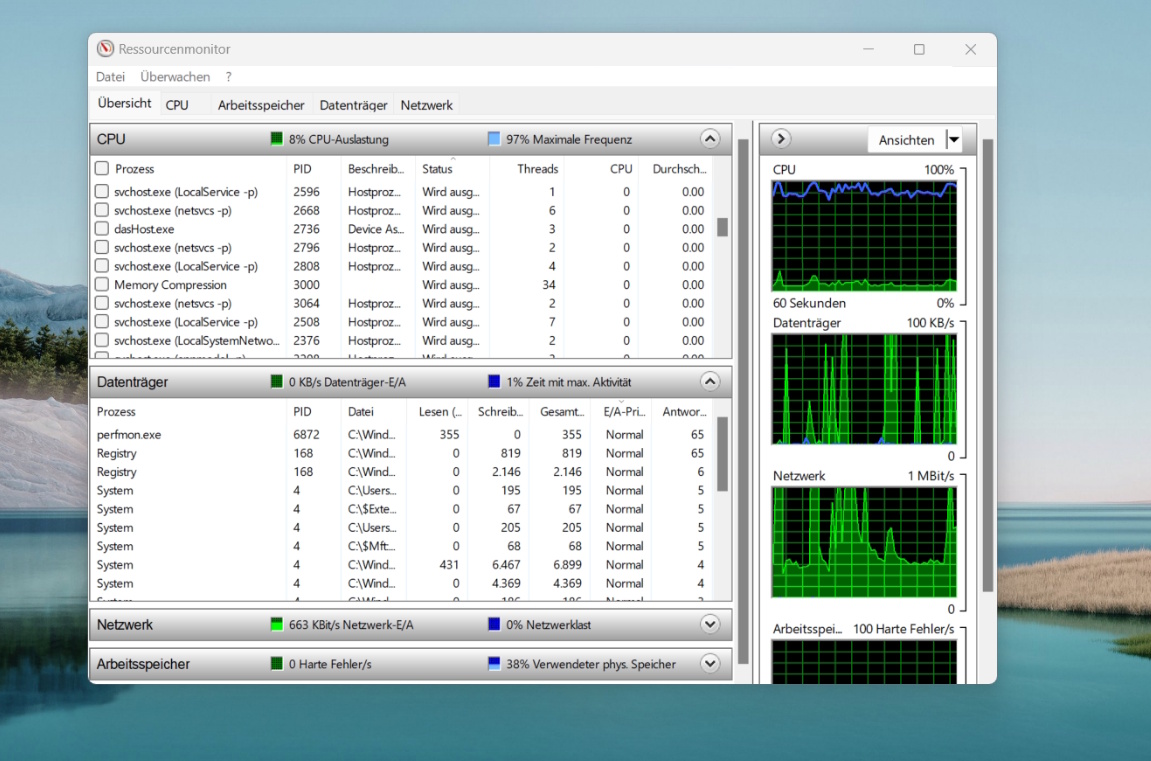Collapse the CPU section chevron

pos(710,139)
